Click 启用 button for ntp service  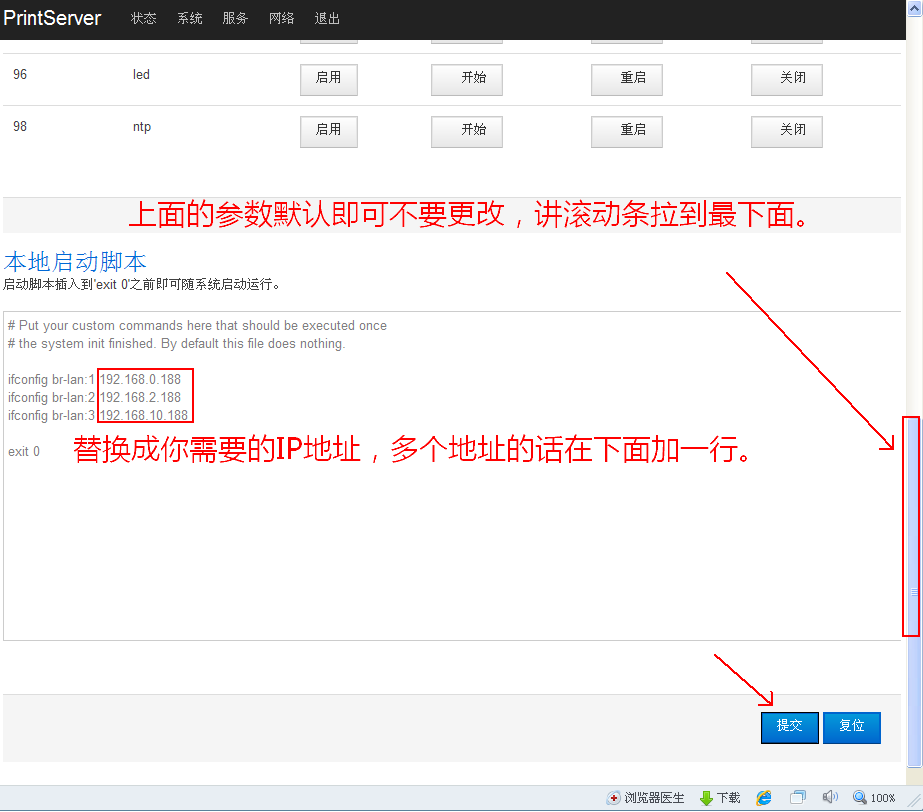[x=328, y=131]
